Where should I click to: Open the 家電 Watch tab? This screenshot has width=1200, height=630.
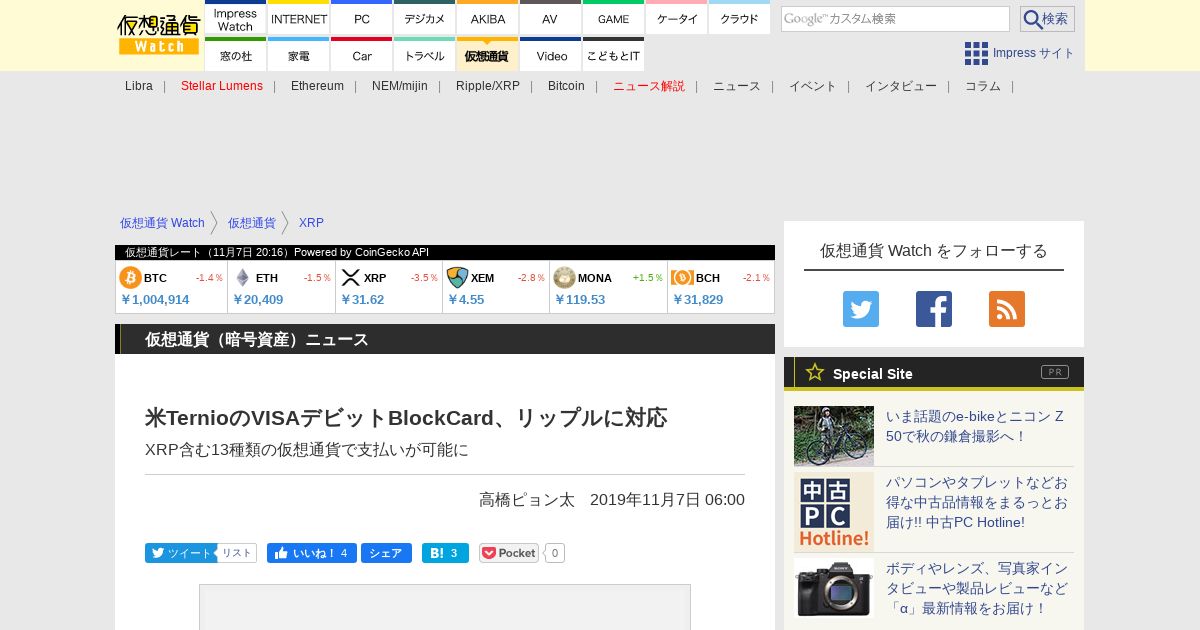[299, 55]
